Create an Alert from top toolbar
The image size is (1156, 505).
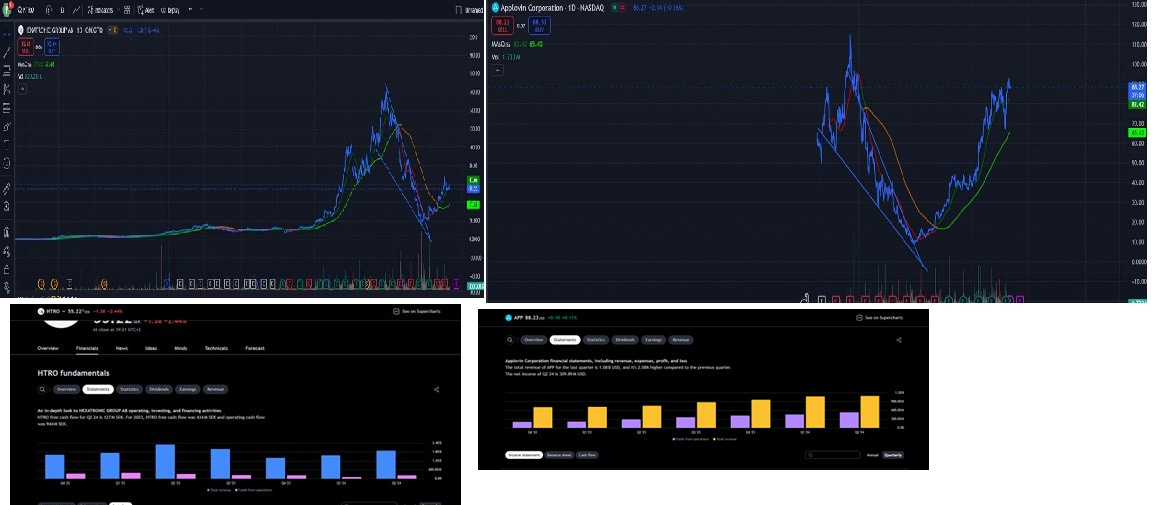[x=146, y=10]
